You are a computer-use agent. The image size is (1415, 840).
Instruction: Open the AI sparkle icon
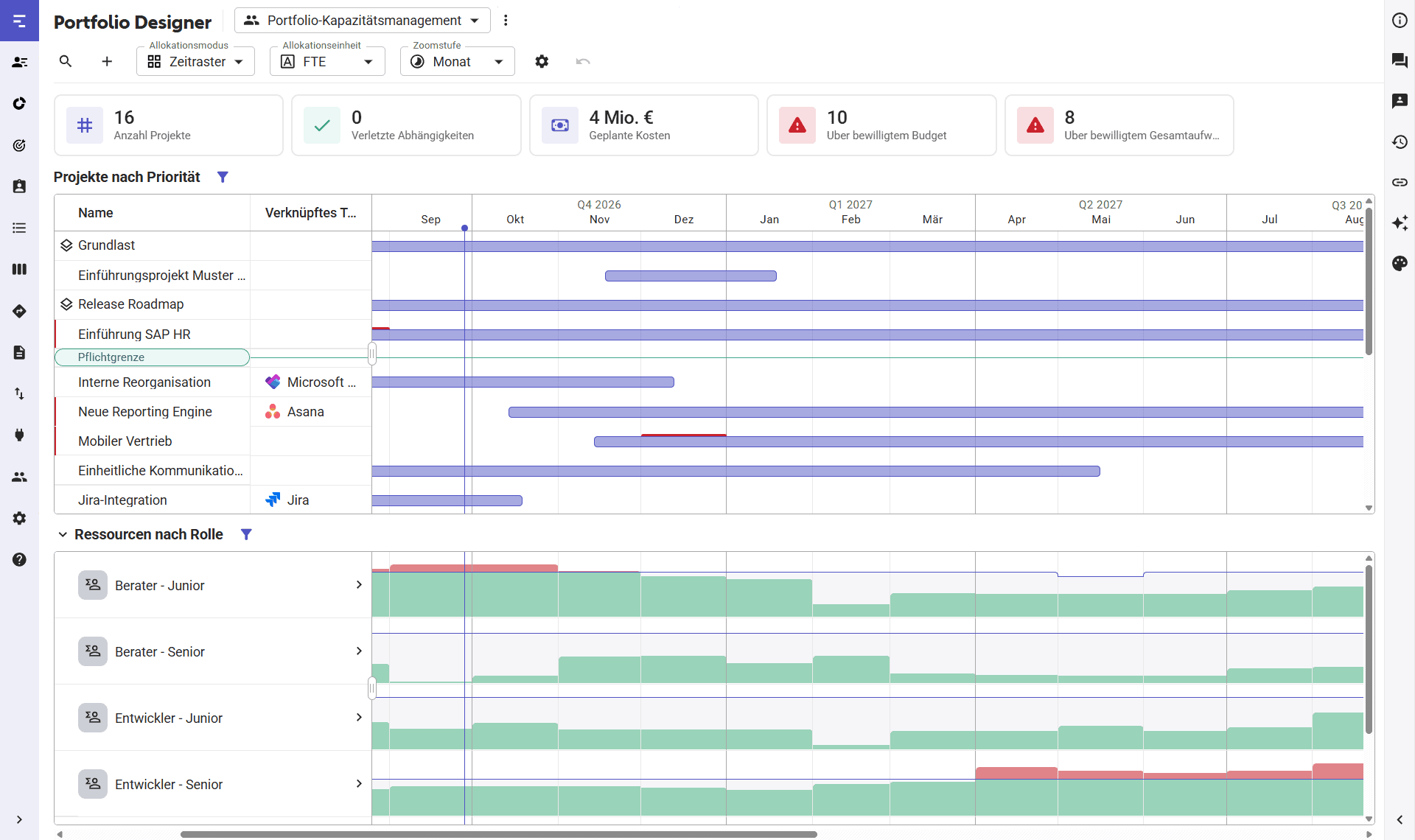1400,223
